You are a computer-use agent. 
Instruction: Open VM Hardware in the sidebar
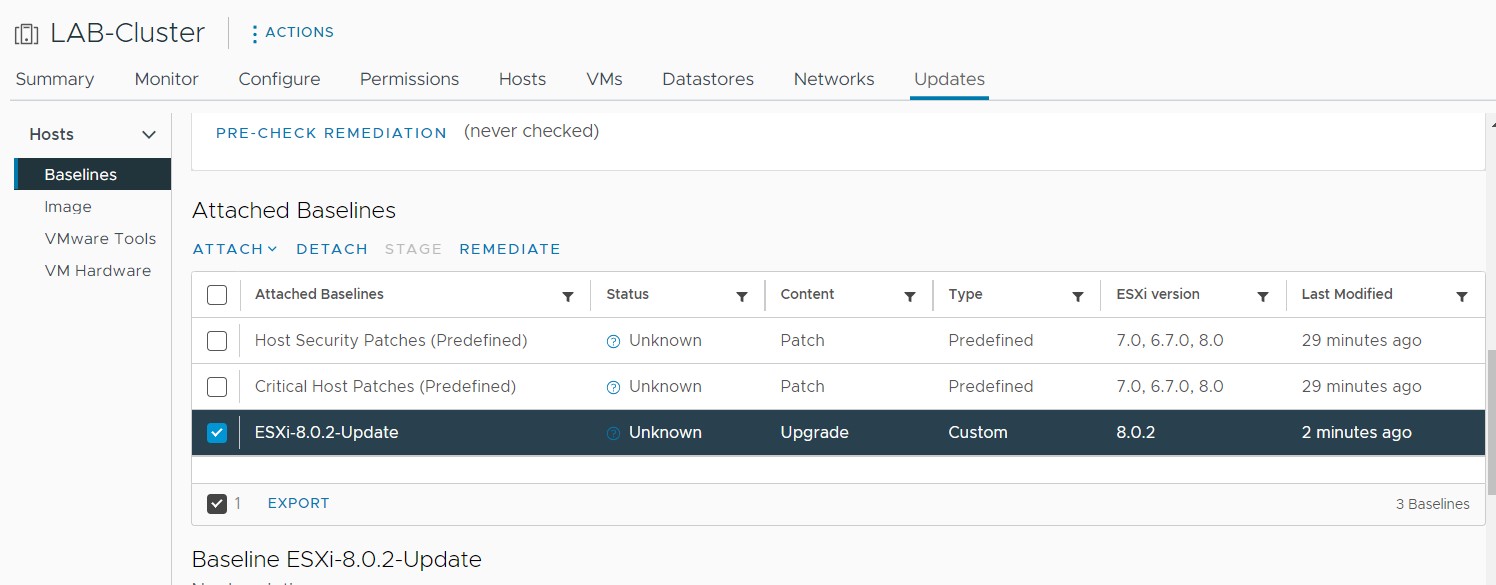point(98,271)
